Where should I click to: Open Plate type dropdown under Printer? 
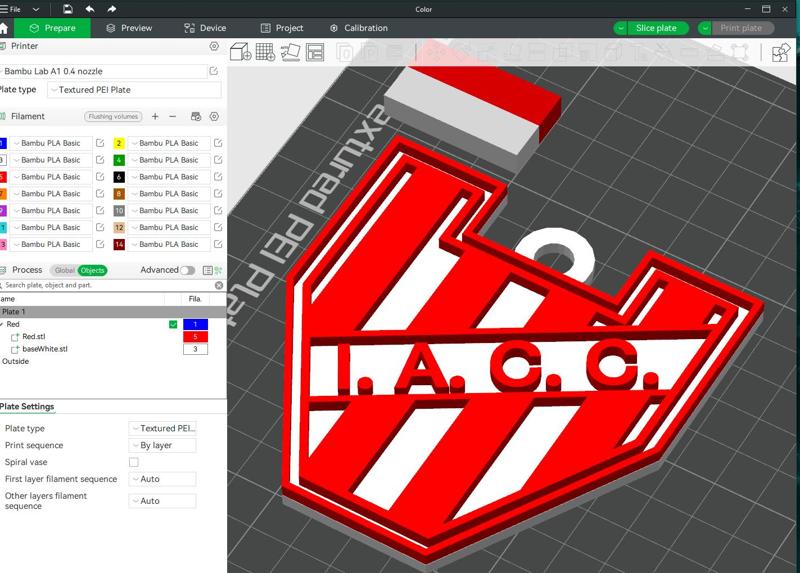tap(135, 90)
